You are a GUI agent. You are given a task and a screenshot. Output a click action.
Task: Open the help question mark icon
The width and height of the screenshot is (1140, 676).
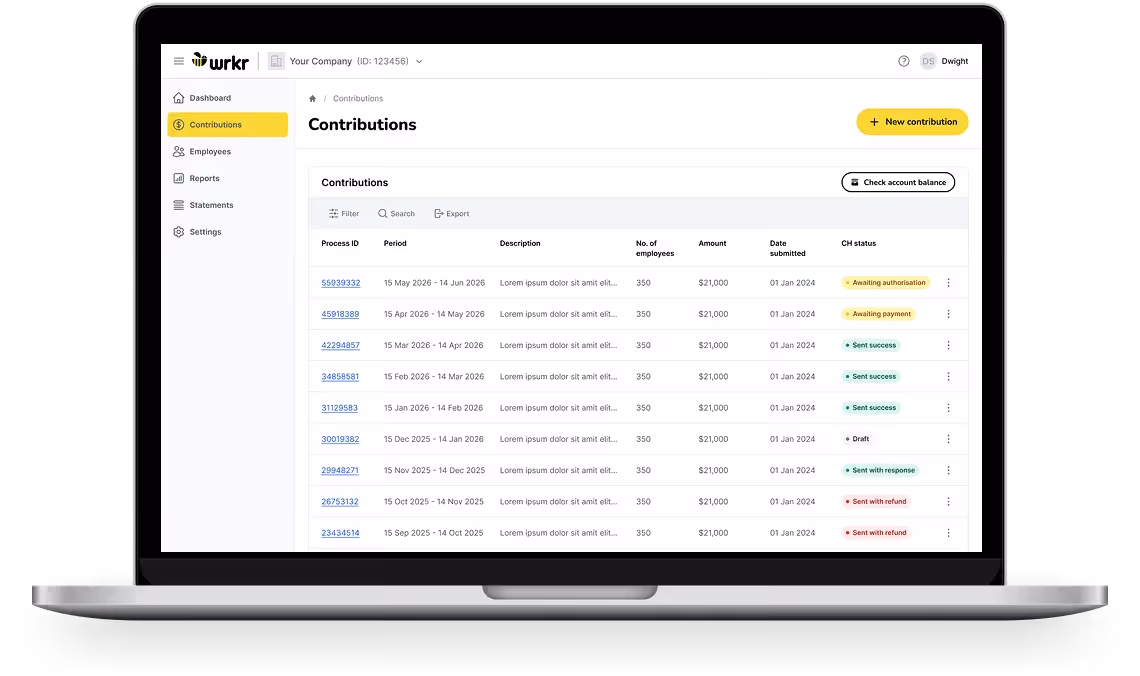point(904,61)
